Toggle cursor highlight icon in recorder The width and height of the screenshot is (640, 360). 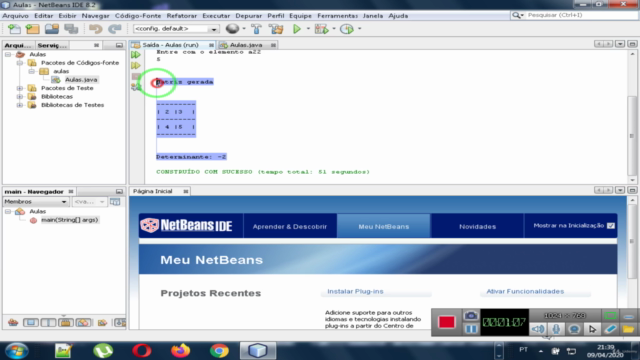592,329
